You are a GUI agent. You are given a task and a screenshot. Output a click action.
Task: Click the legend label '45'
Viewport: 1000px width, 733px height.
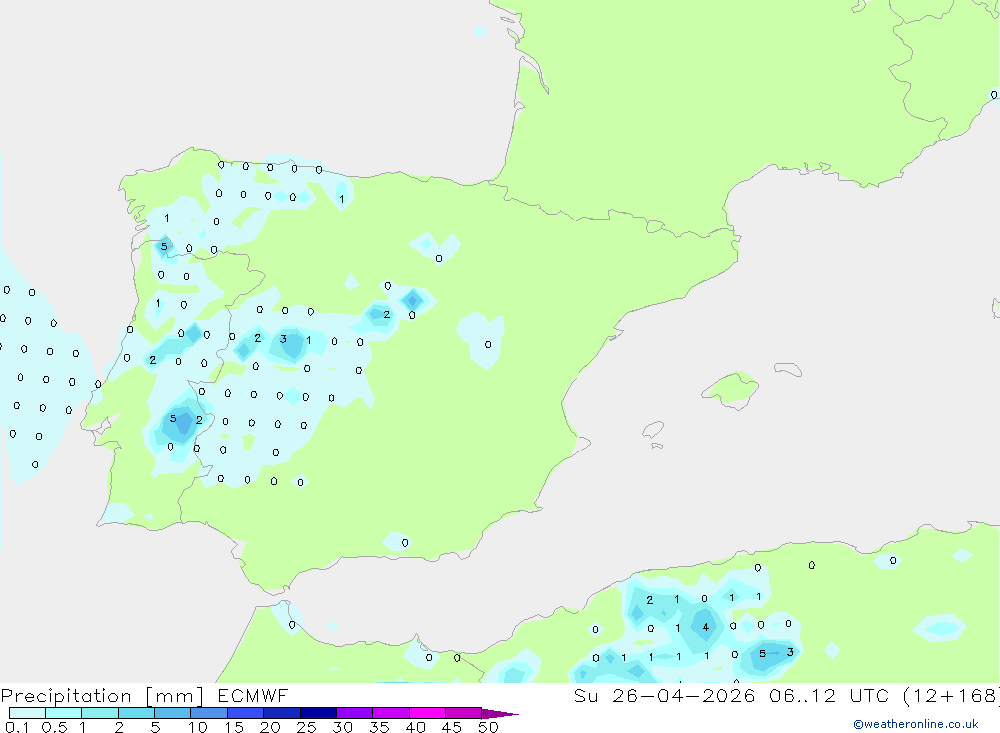(x=452, y=727)
